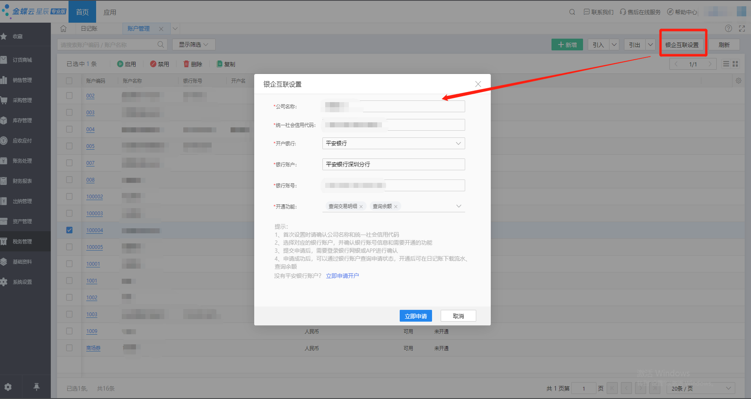Remove the 查询交易明细 tag
Screen dimensions: 753x399
361,206
